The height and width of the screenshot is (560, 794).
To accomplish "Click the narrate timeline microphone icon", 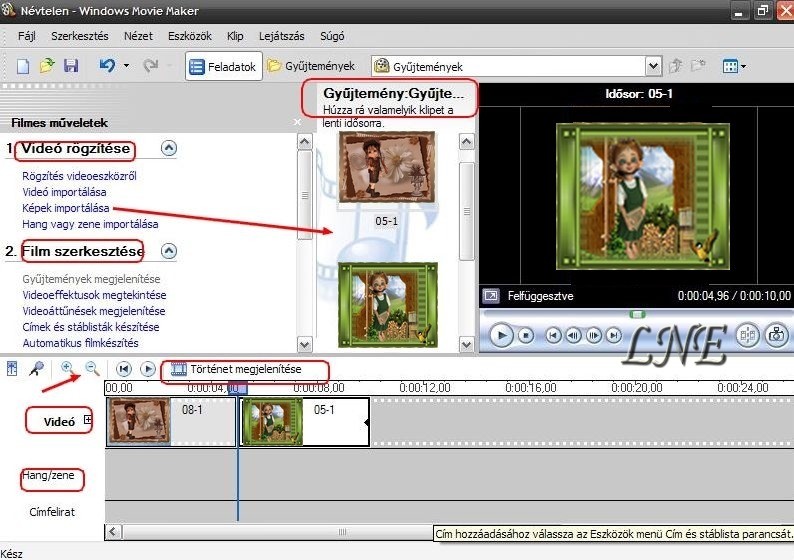I will click(x=36, y=369).
